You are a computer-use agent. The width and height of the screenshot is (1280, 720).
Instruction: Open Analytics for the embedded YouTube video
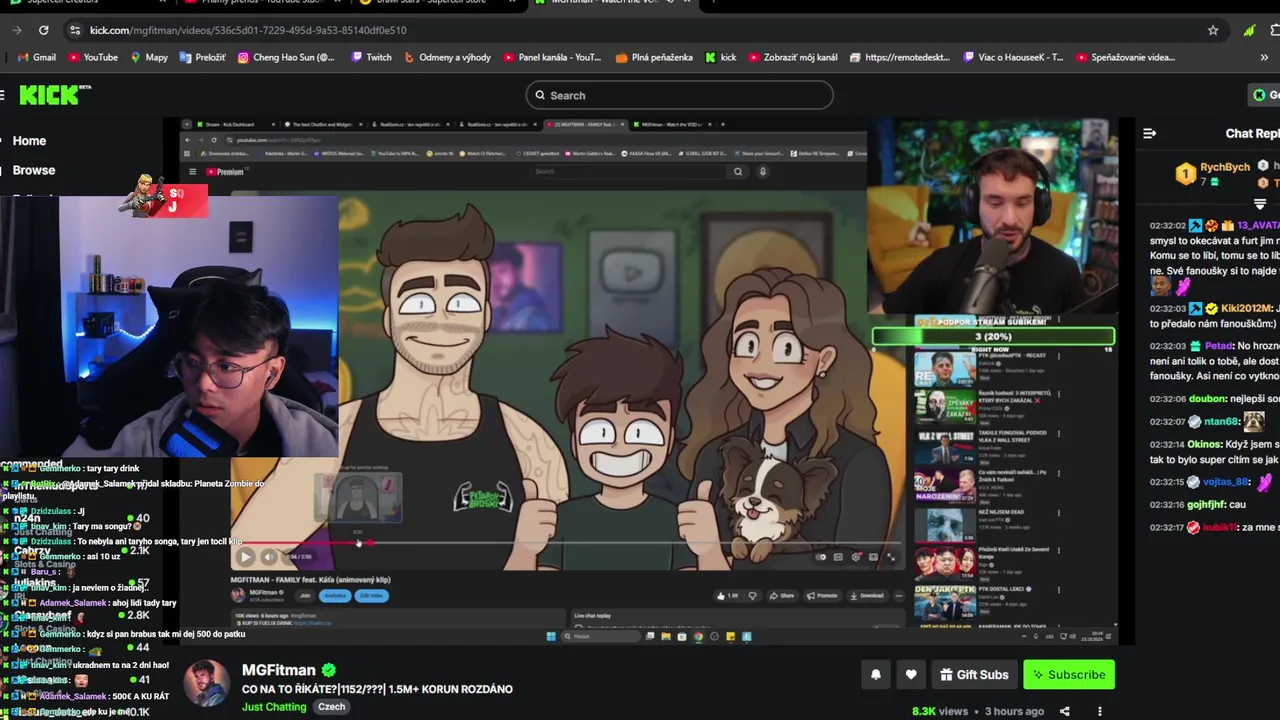pyautogui.click(x=336, y=596)
